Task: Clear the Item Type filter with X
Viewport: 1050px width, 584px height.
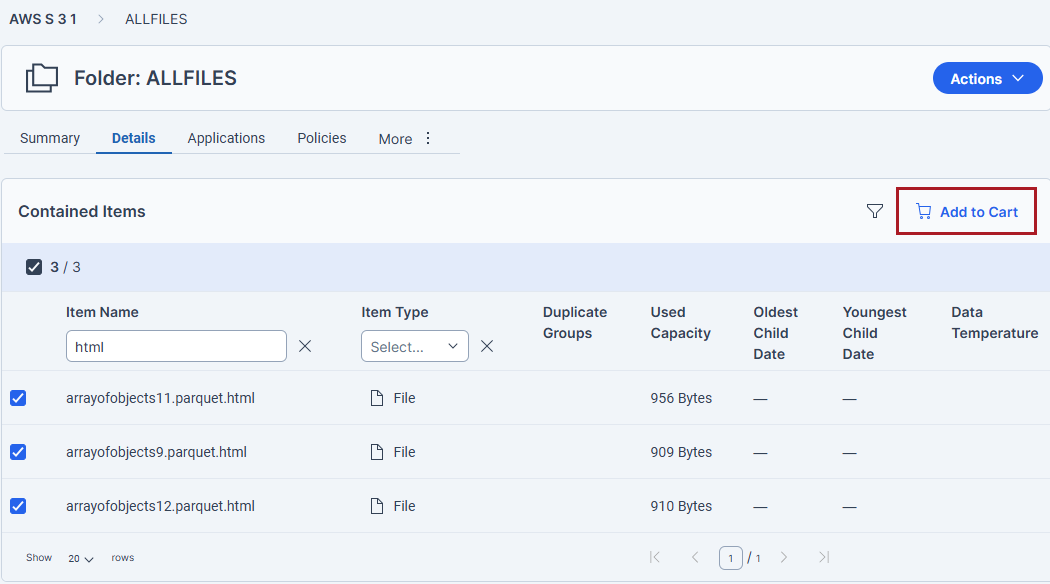Action: pos(487,346)
